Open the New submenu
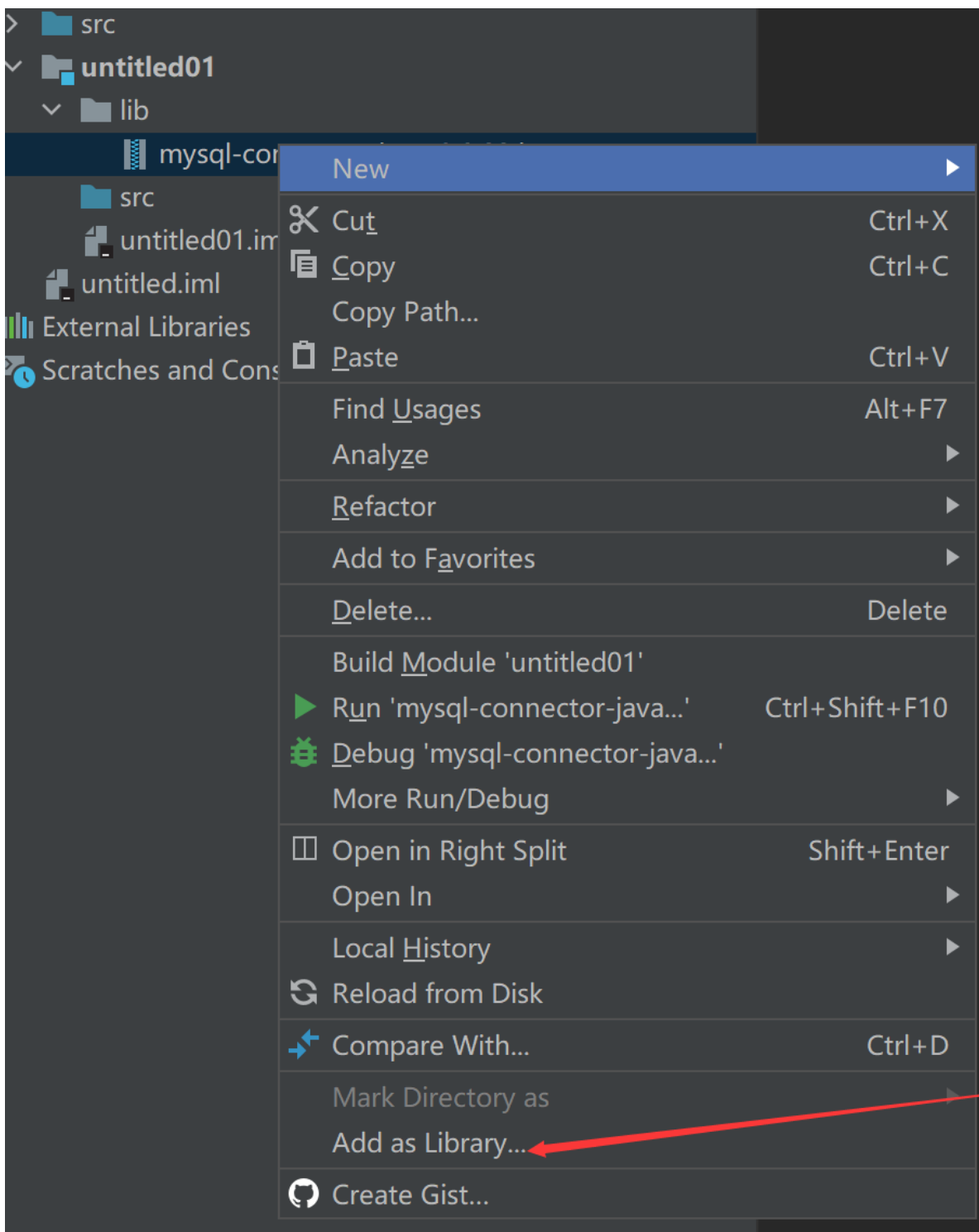This screenshot has width=979, height=1232. (628, 168)
